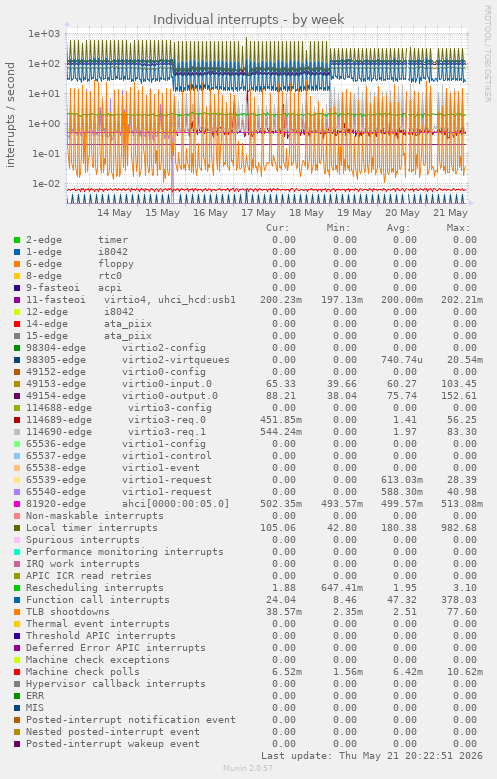Click the graph title Individual interrupts by week
497x779 pixels.
tap(248, 19)
